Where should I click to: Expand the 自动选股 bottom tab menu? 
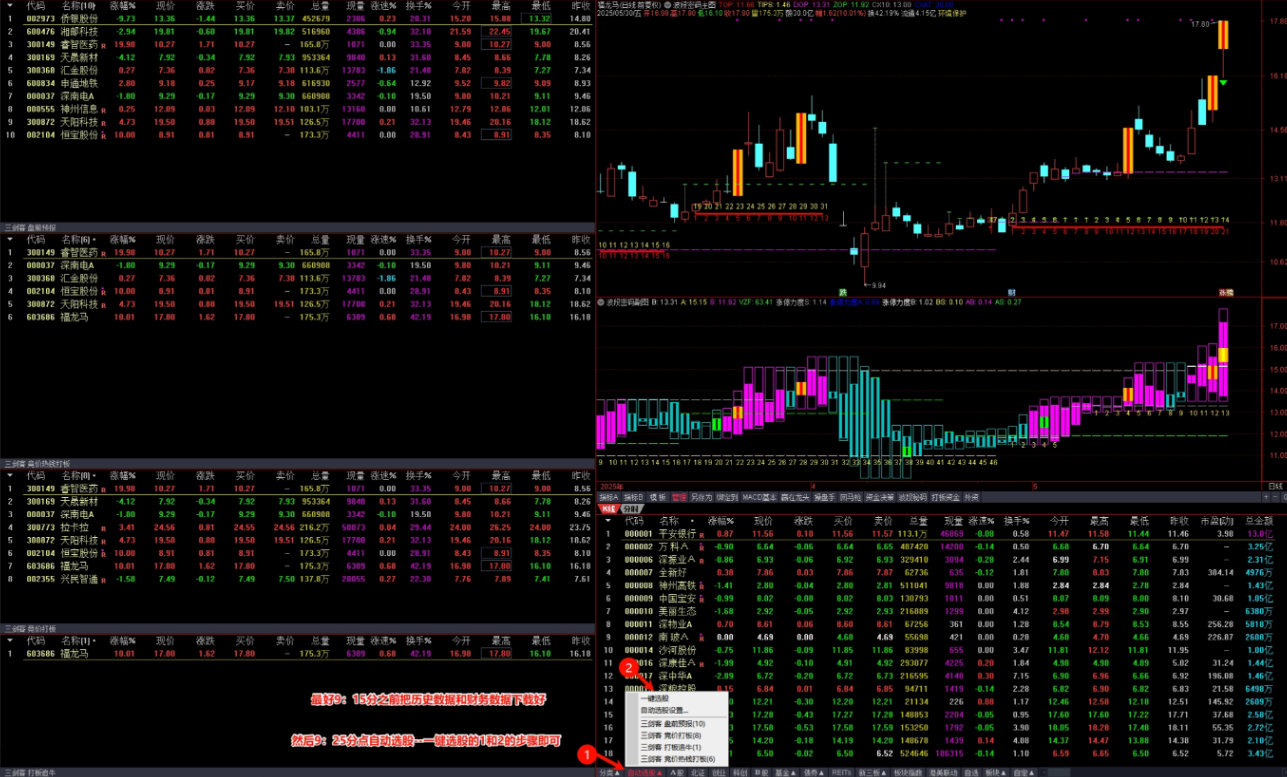(x=641, y=772)
